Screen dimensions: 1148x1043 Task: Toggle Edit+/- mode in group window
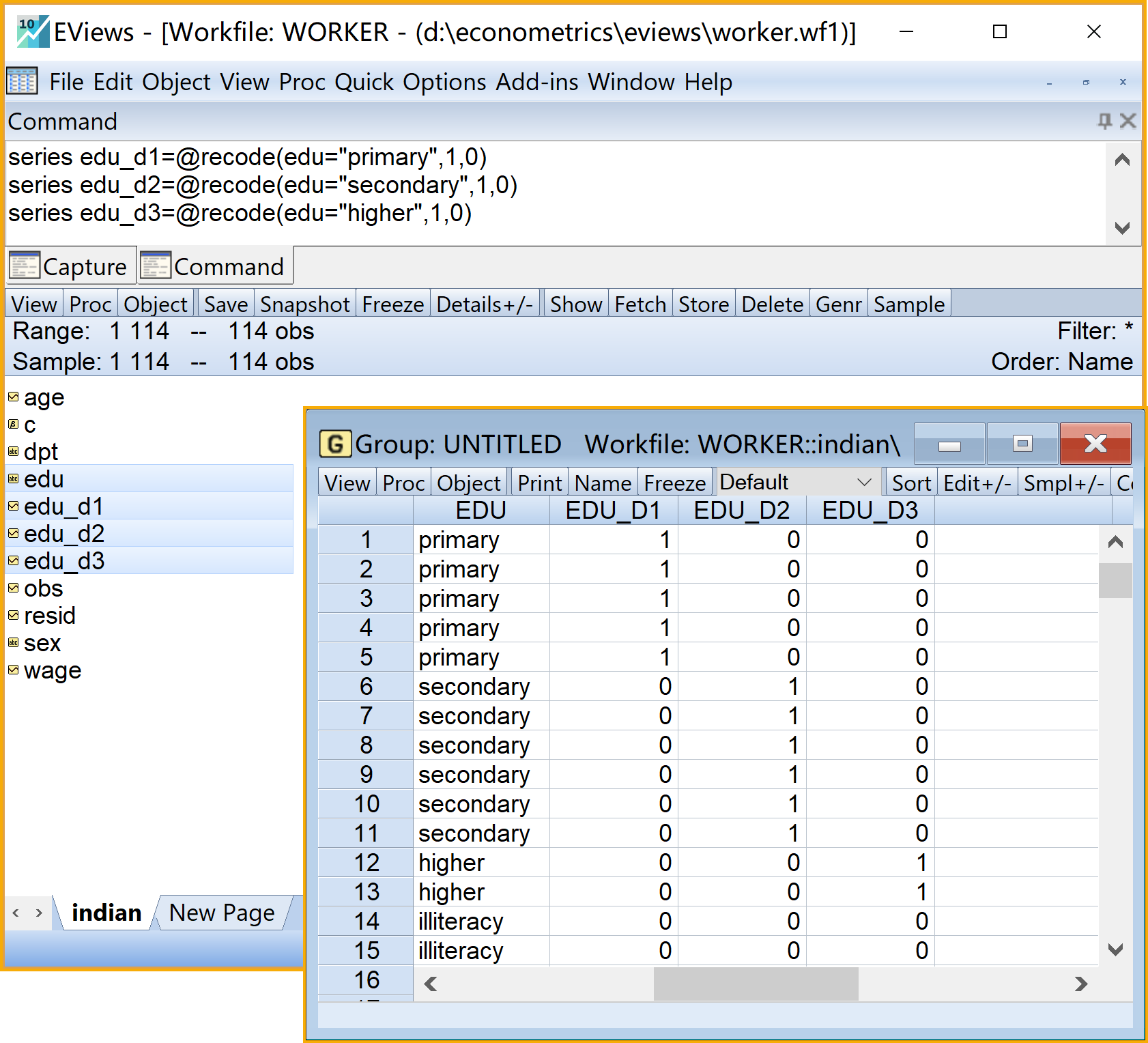(977, 483)
